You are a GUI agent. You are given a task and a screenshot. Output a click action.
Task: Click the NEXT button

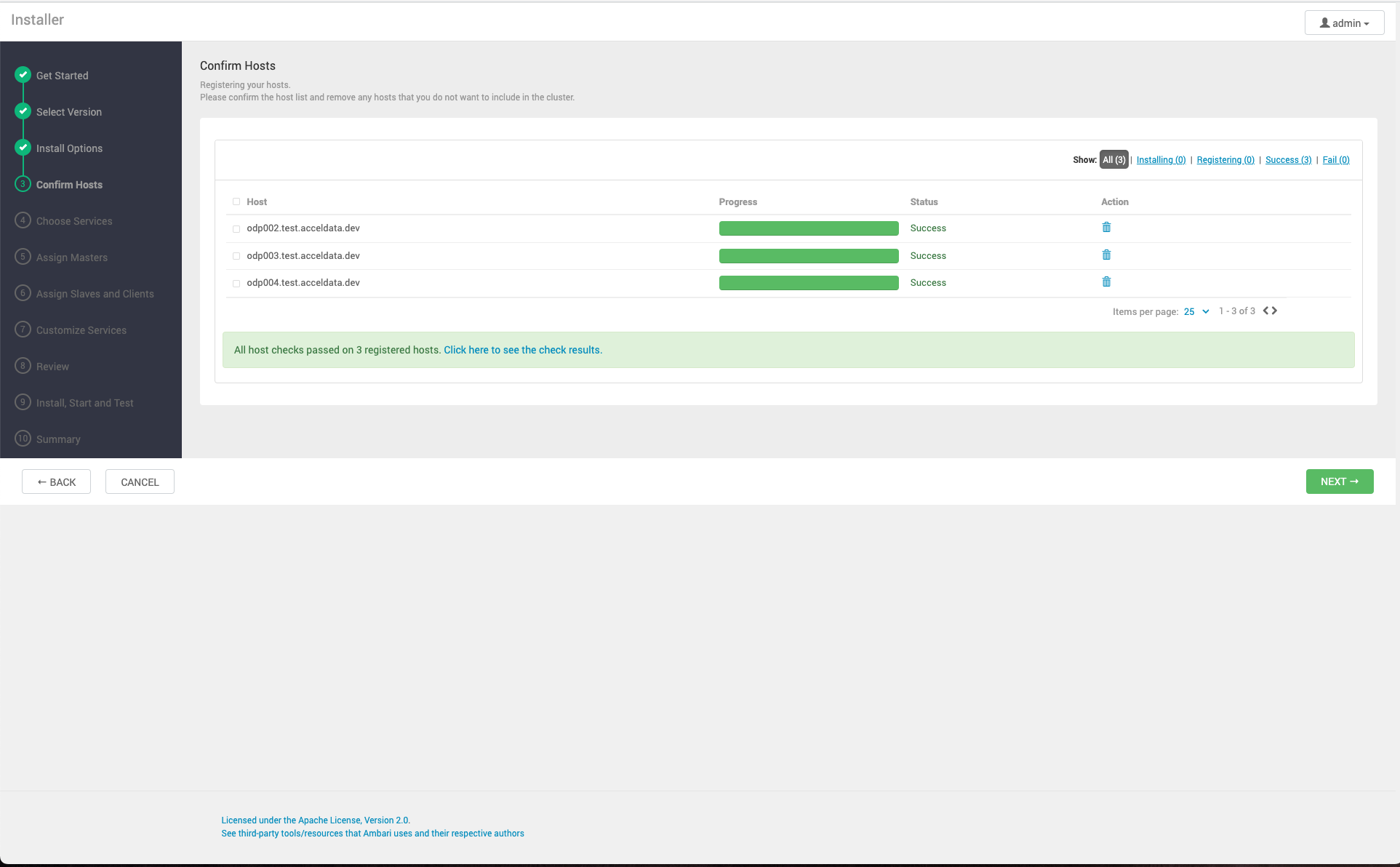pos(1340,482)
